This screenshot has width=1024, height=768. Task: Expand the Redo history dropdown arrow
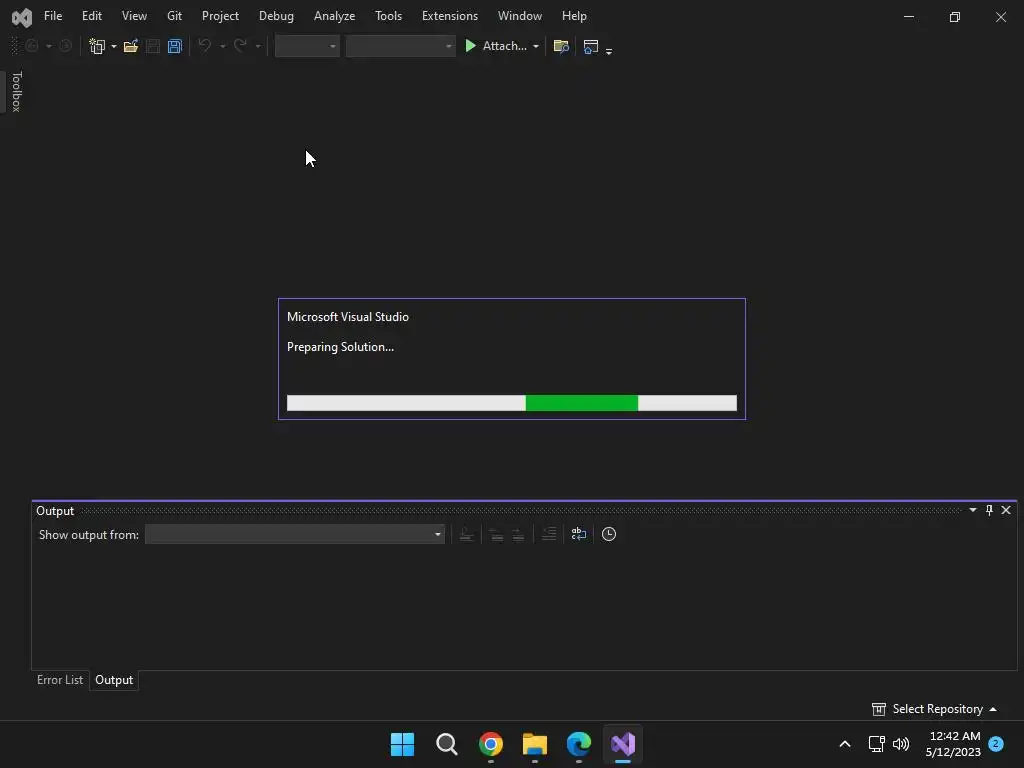tap(258, 46)
